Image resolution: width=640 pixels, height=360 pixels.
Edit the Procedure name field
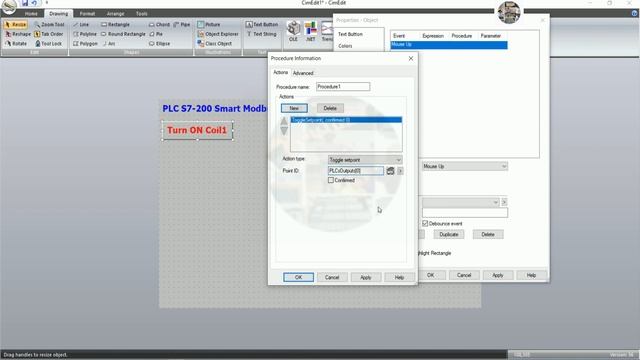coord(343,87)
